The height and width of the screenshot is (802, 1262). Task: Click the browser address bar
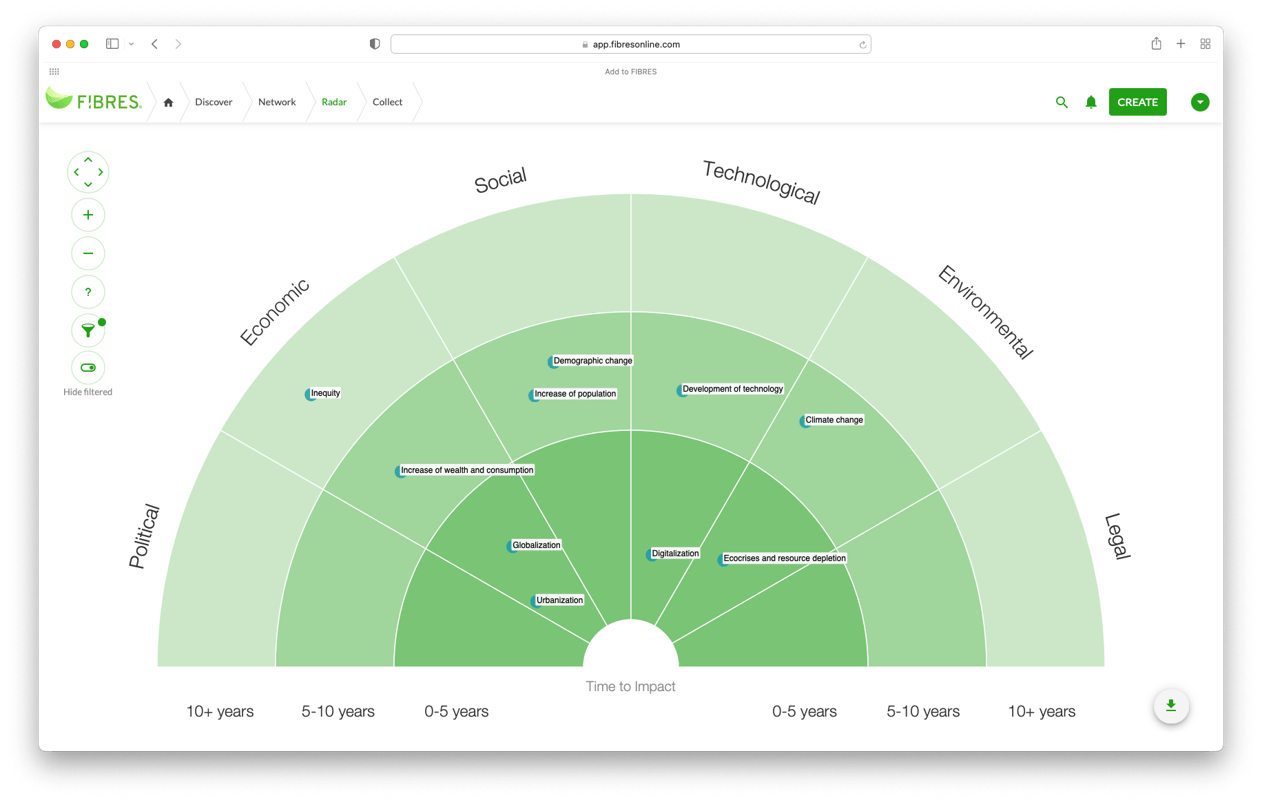click(x=630, y=43)
